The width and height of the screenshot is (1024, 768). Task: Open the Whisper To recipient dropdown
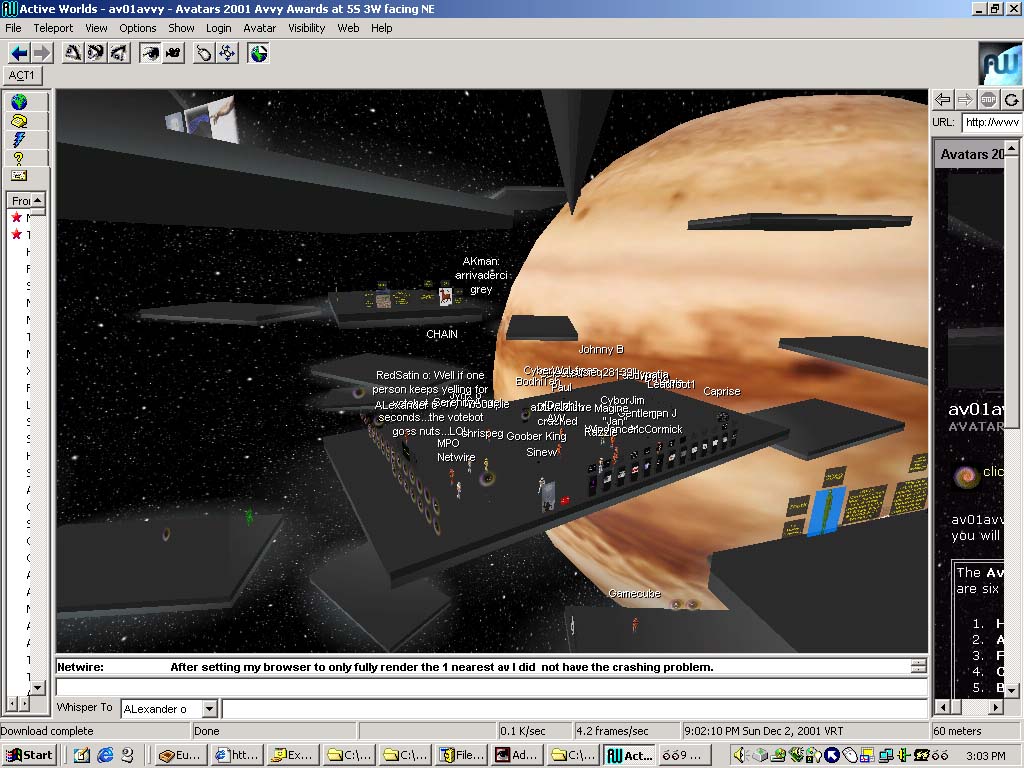(209, 709)
